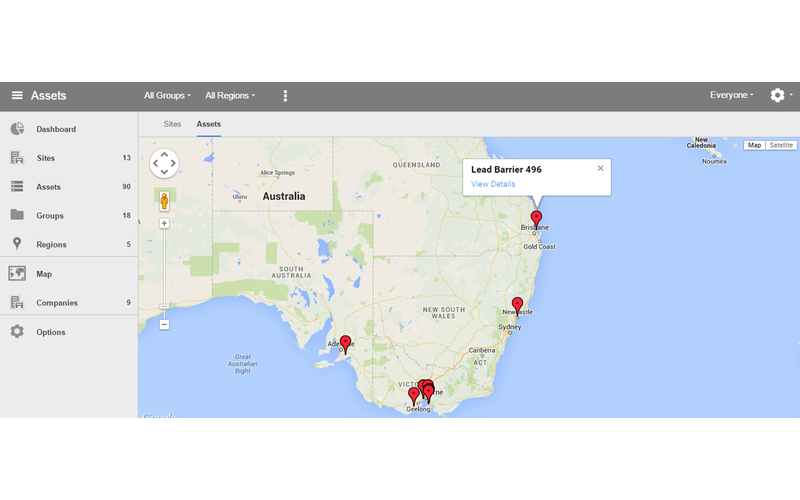Viewport: 800px width, 500px height.
Task: Zoom out with the minus button
Action: 164,324
